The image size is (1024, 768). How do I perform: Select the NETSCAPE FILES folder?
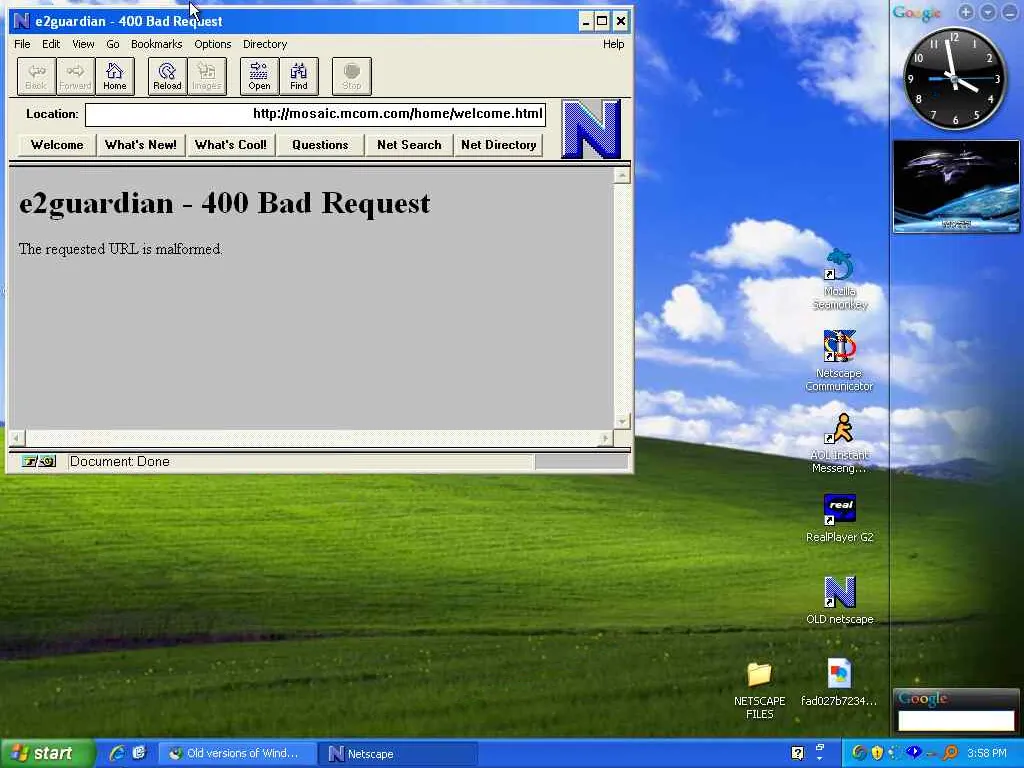point(760,690)
